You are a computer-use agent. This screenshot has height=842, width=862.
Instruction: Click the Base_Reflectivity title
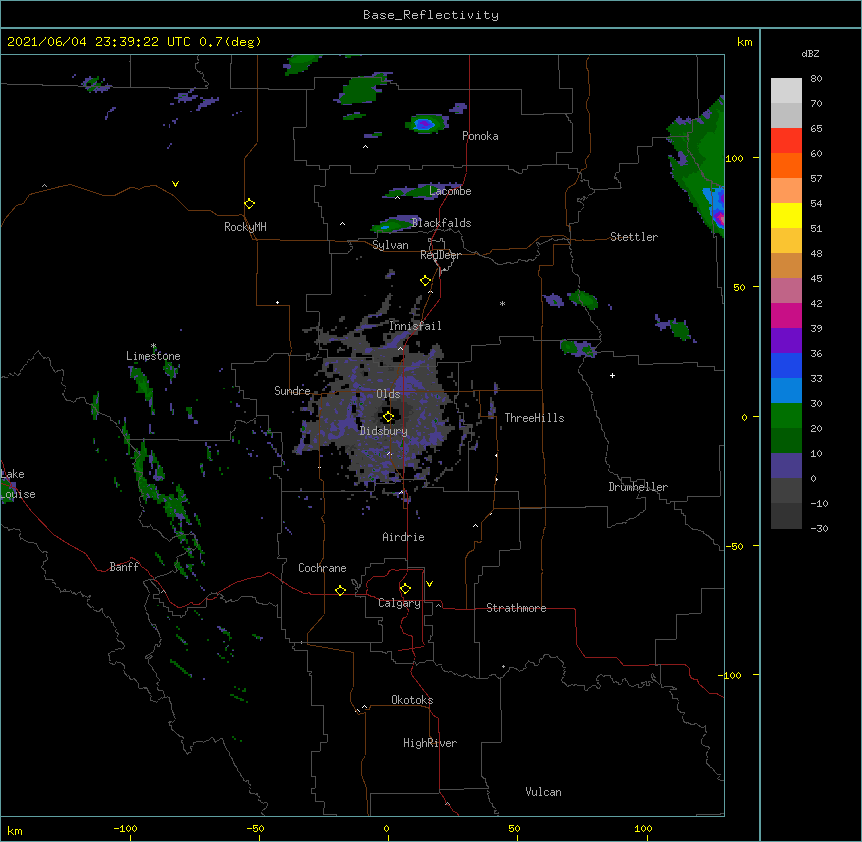[x=431, y=15]
